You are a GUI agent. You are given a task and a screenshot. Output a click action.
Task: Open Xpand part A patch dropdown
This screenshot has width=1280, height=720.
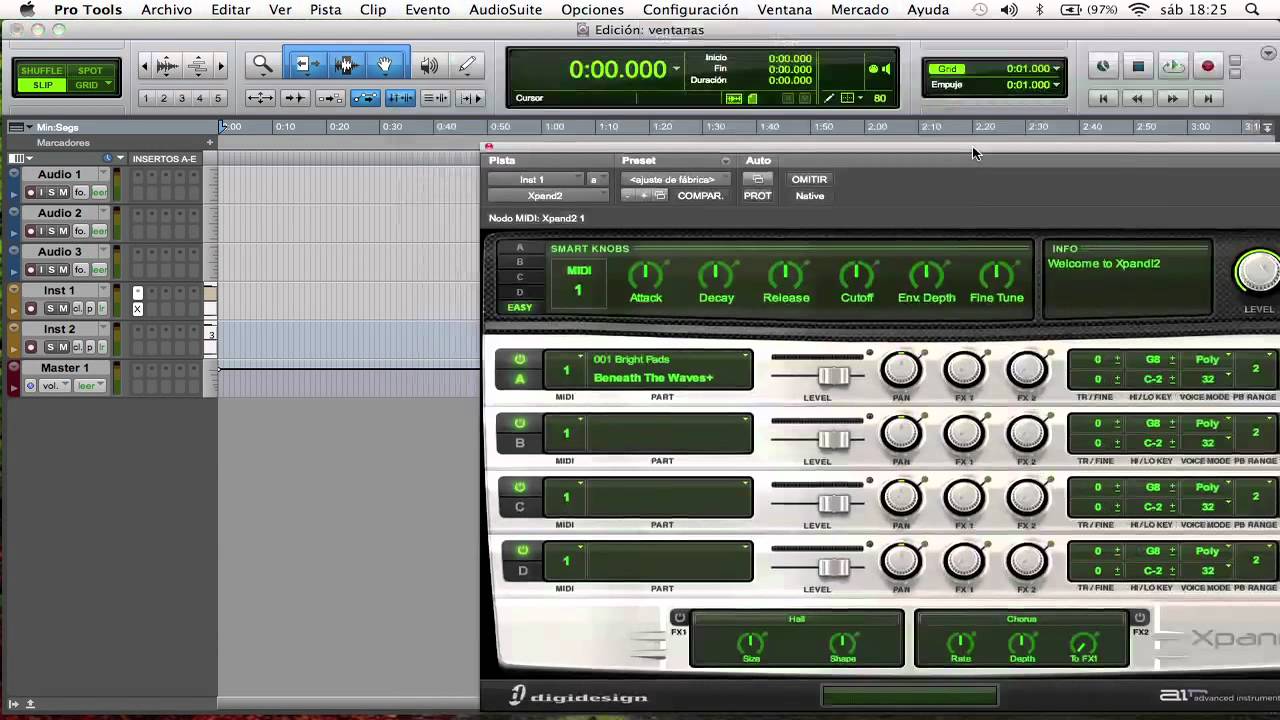pos(746,356)
